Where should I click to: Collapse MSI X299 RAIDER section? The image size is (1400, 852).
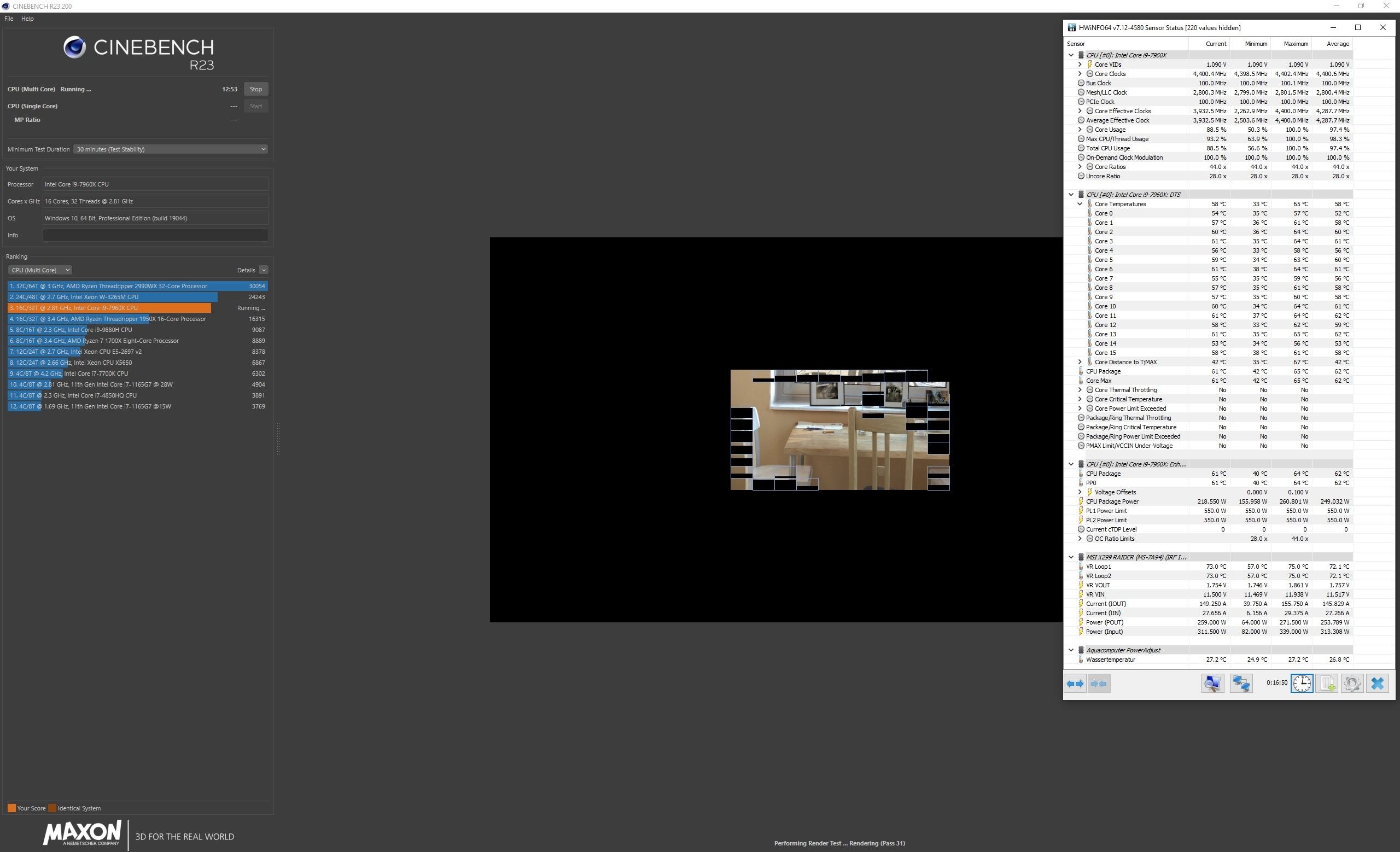tap(1071, 557)
